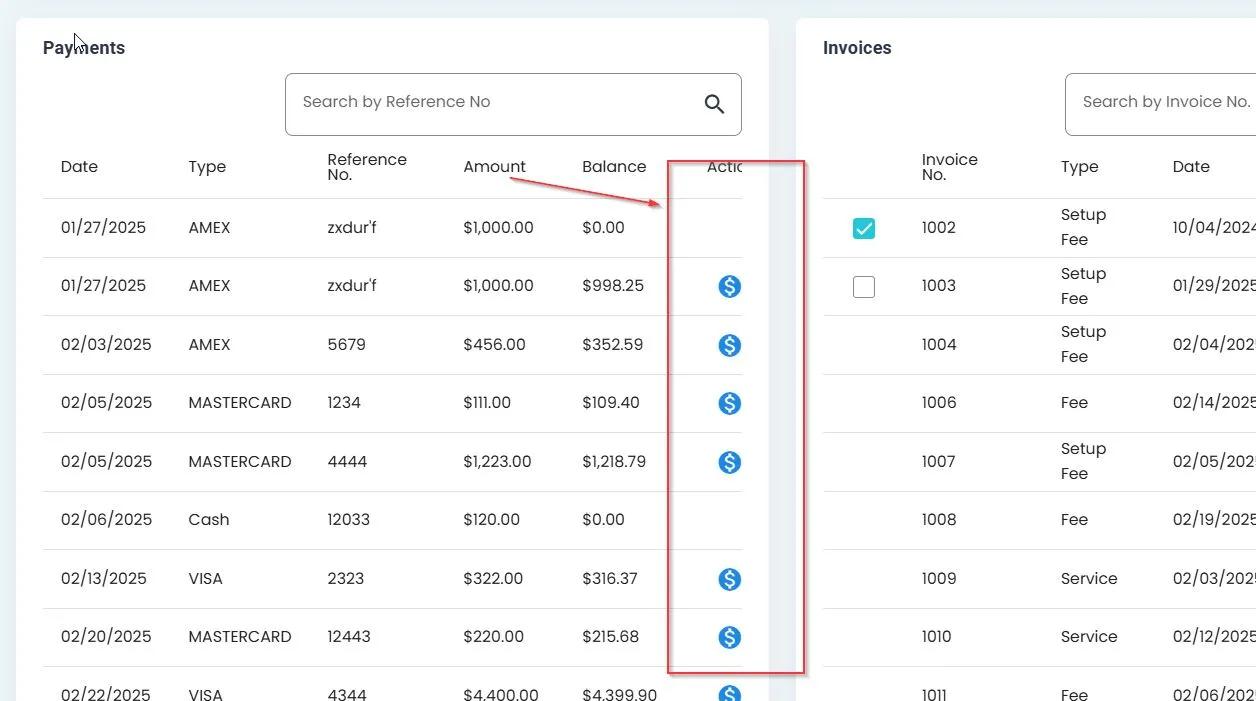
Task: Apply MASTERCARD payment 12443 via dollar icon
Action: 730,637
